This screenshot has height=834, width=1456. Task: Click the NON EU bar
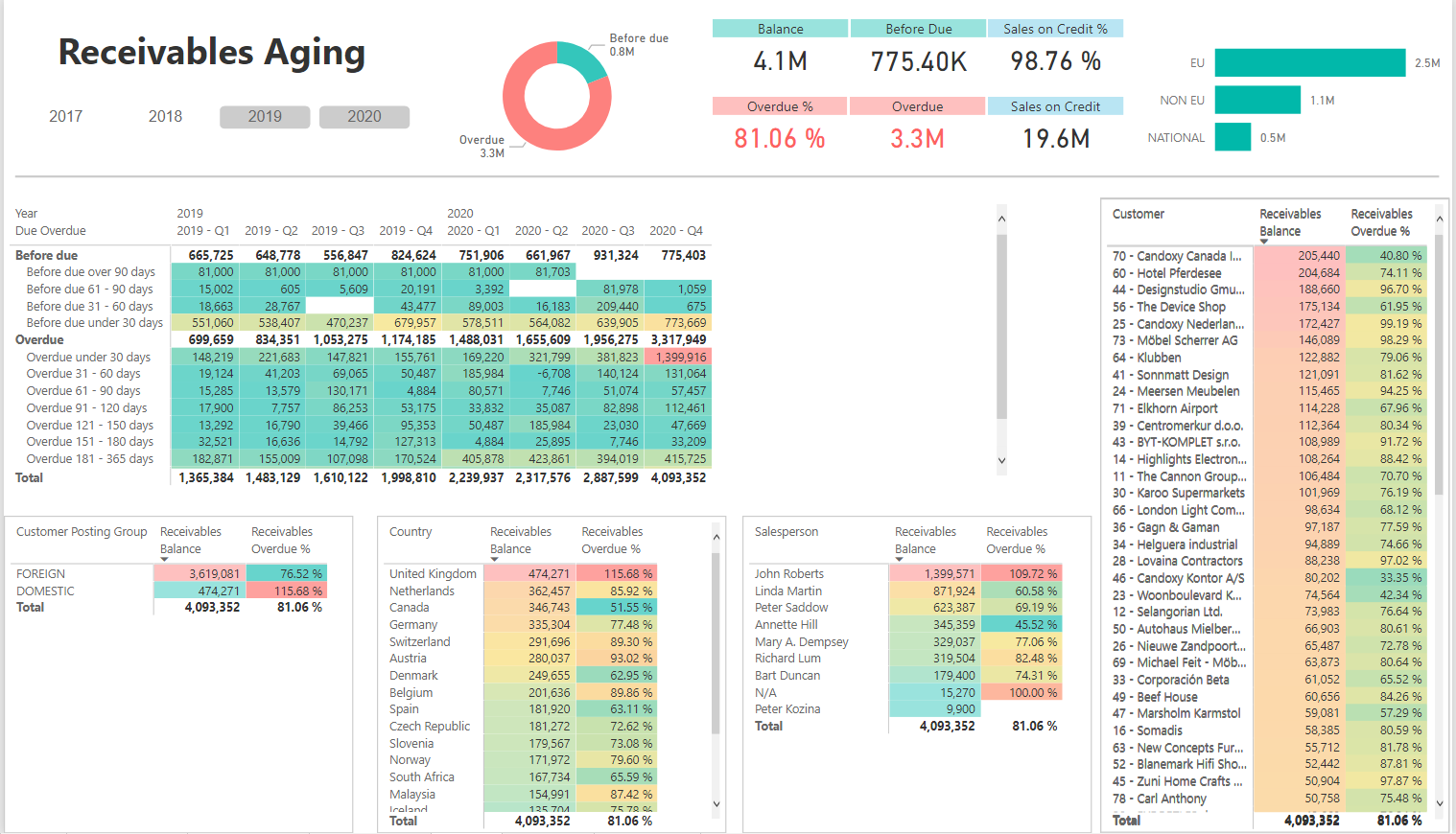point(1257,100)
